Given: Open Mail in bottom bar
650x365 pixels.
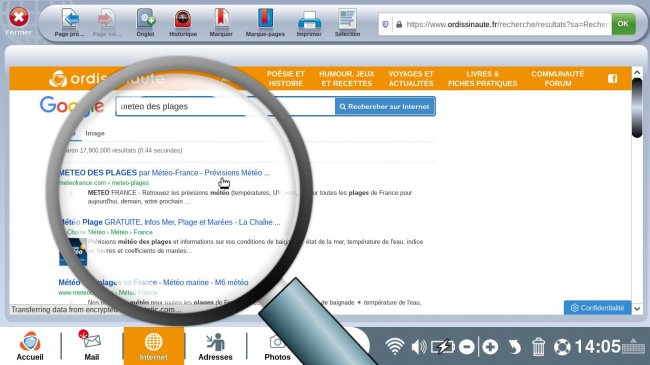Looking at the screenshot, I should pyautogui.click(x=91, y=346).
